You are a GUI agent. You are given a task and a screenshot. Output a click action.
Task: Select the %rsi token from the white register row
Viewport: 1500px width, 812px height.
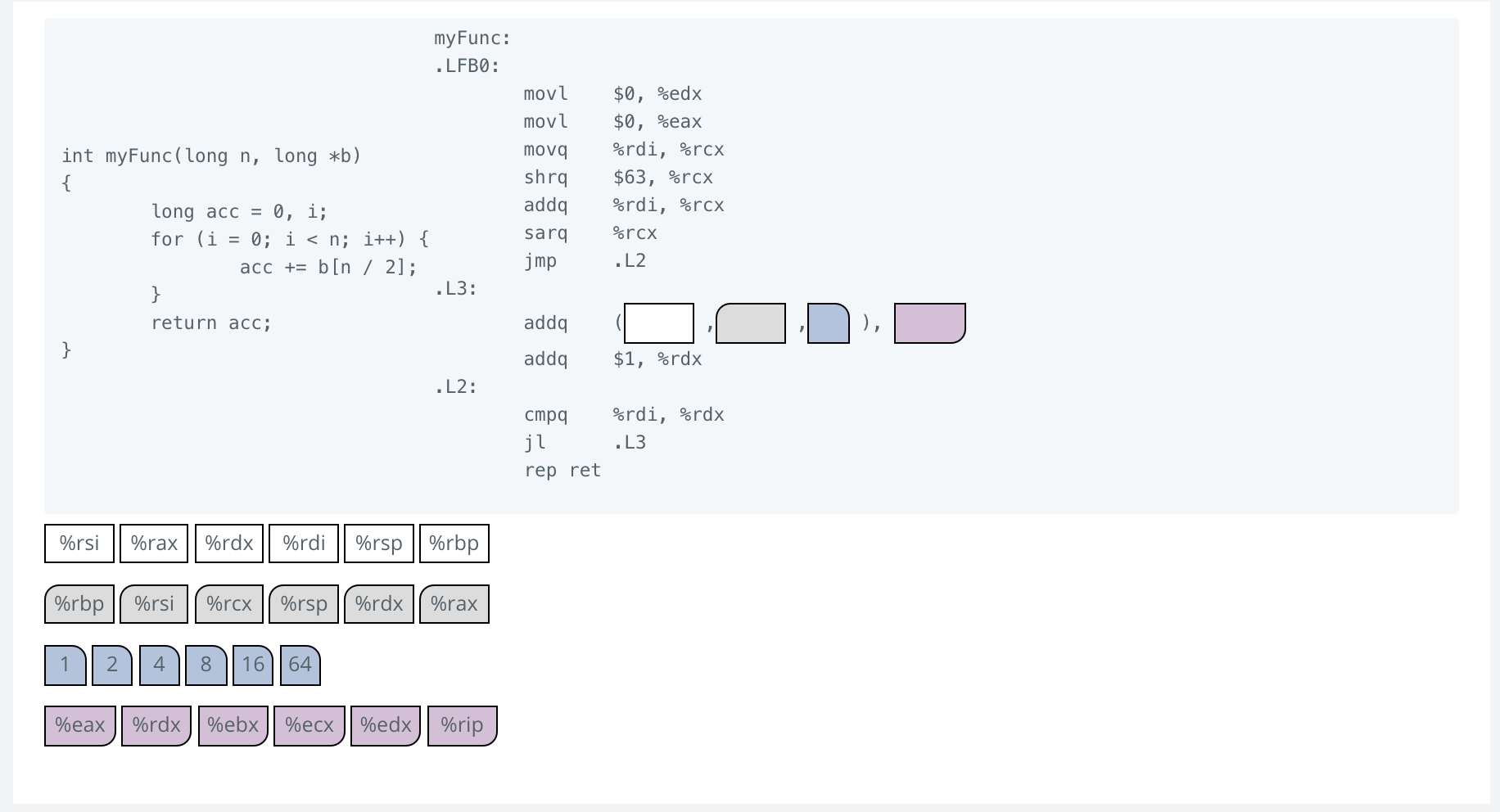tap(79, 543)
